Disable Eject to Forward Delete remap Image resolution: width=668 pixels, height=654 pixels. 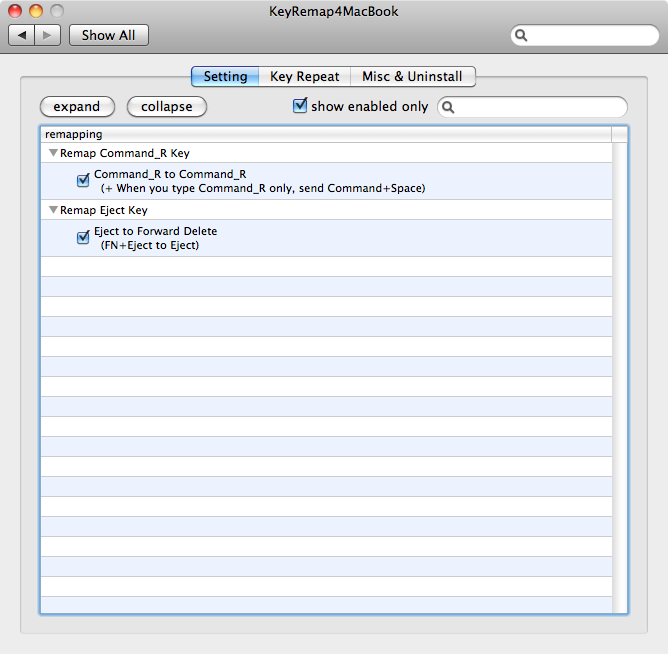coord(83,238)
